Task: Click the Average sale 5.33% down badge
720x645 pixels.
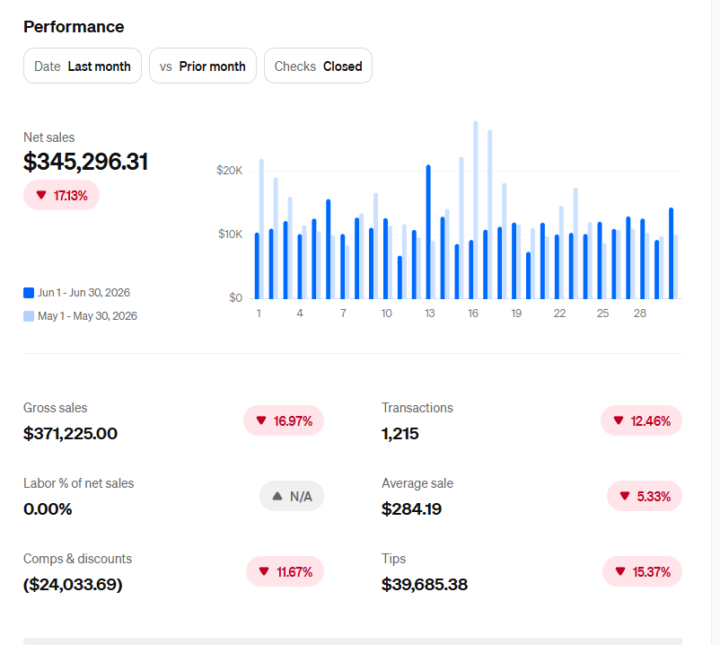Action: [x=645, y=496]
